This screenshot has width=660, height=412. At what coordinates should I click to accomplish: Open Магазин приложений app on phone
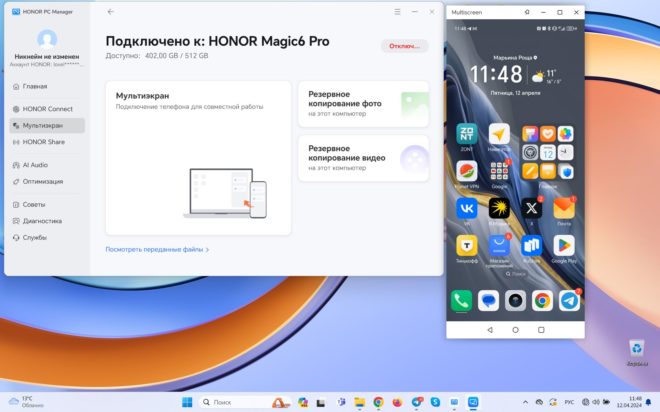[x=499, y=245]
